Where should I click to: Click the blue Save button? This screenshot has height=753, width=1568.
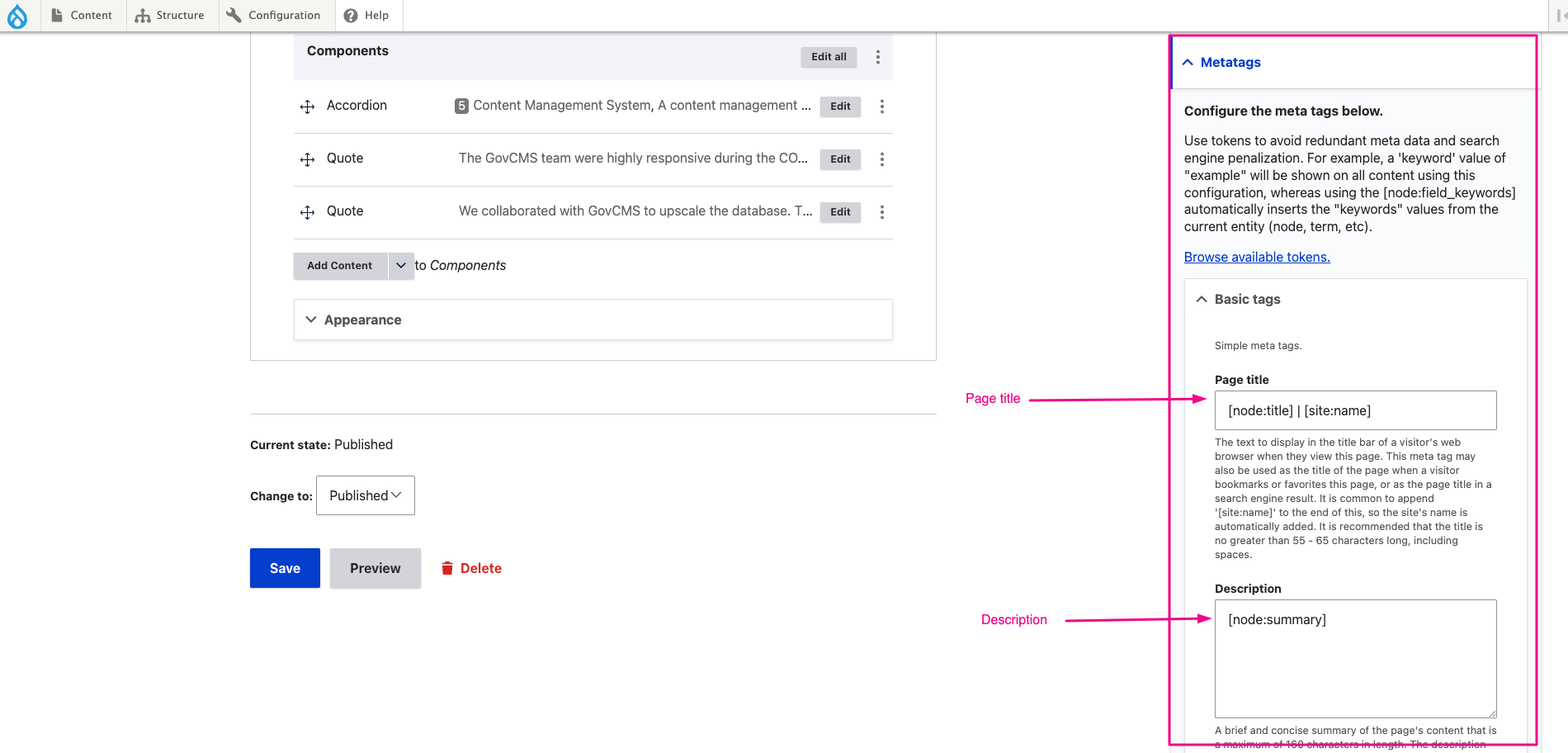285,568
